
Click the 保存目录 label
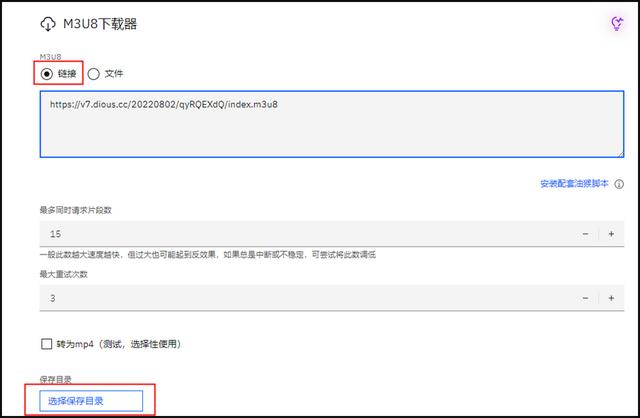click(57, 380)
